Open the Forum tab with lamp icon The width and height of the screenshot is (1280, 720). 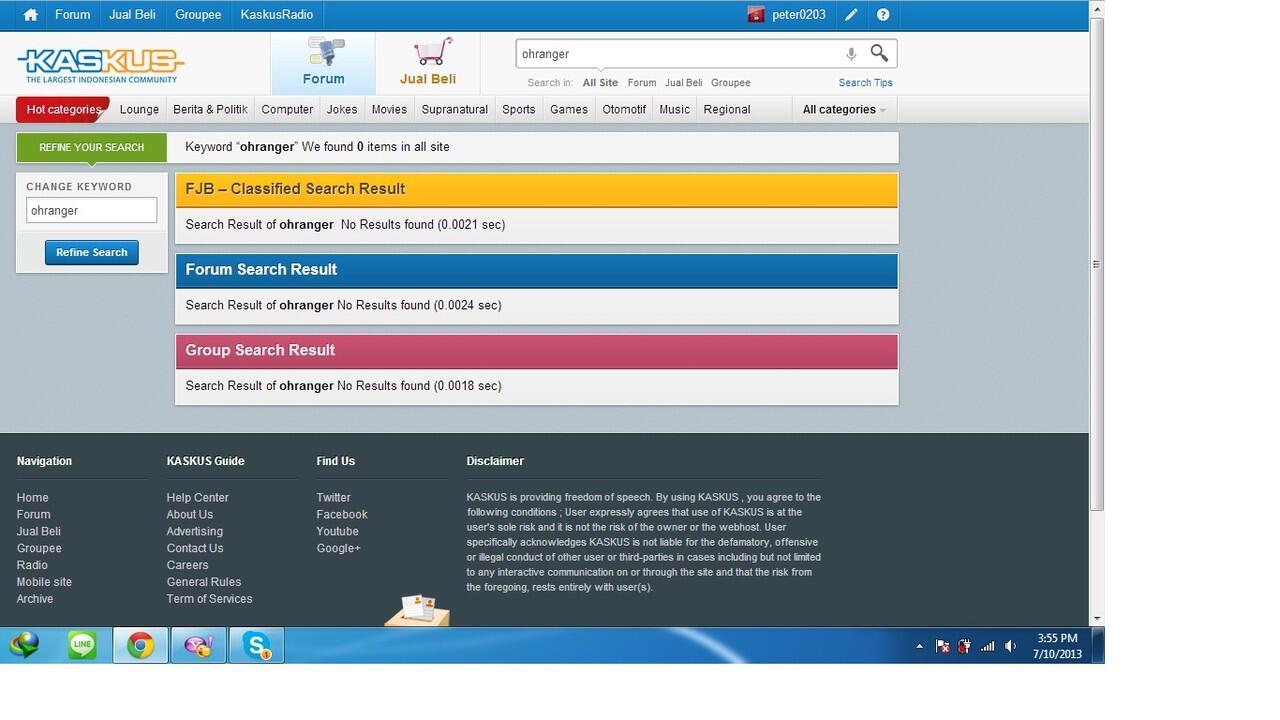click(323, 62)
